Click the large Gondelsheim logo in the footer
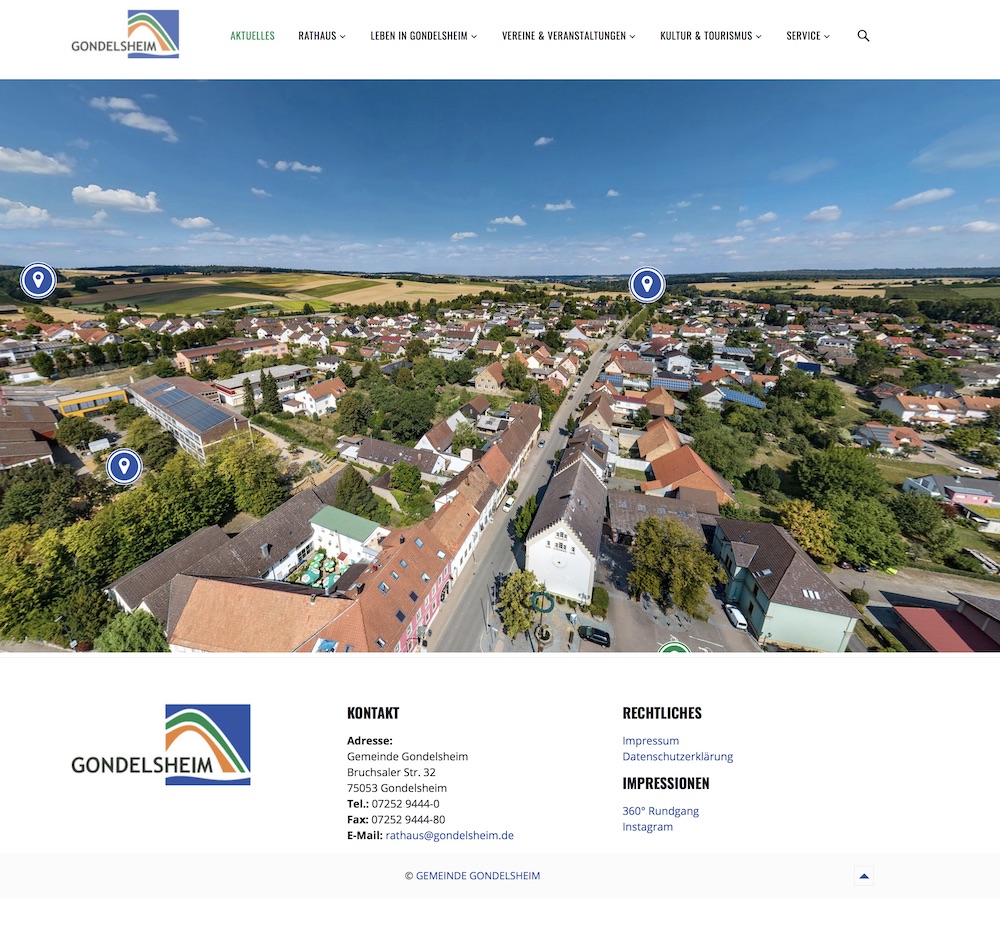Screen dimensions: 1000x931 [161, 745]
